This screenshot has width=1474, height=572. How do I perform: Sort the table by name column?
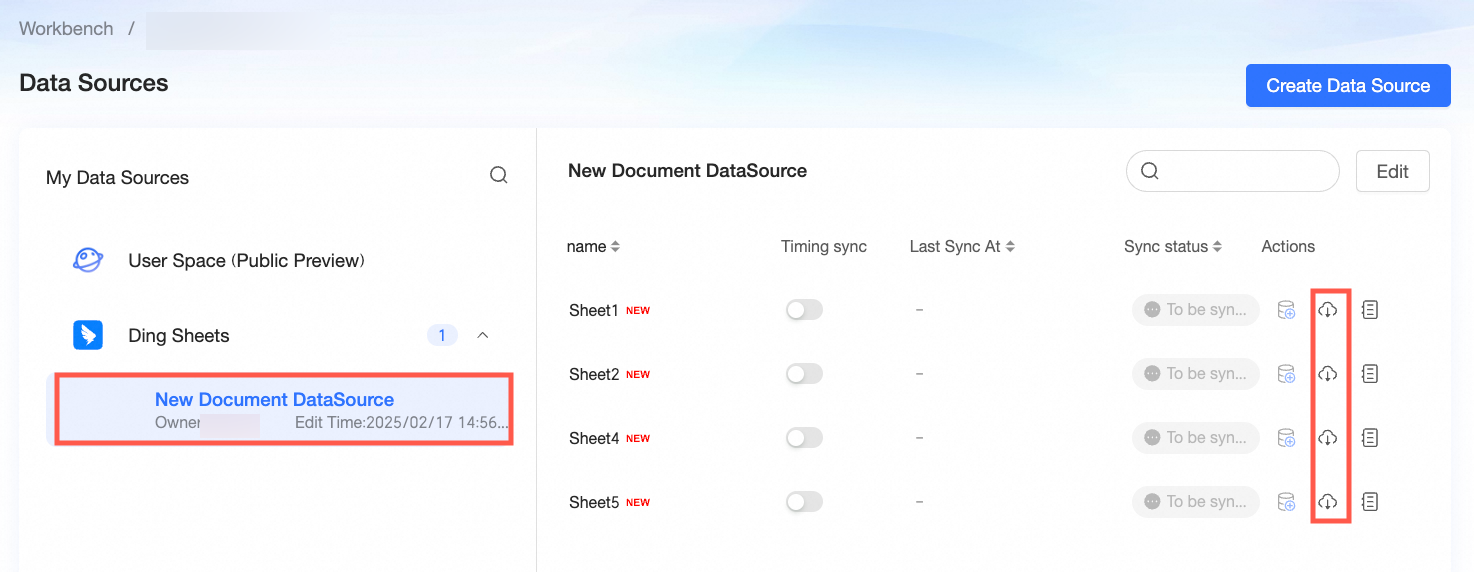pyautogui.click(x=593, y=246)
